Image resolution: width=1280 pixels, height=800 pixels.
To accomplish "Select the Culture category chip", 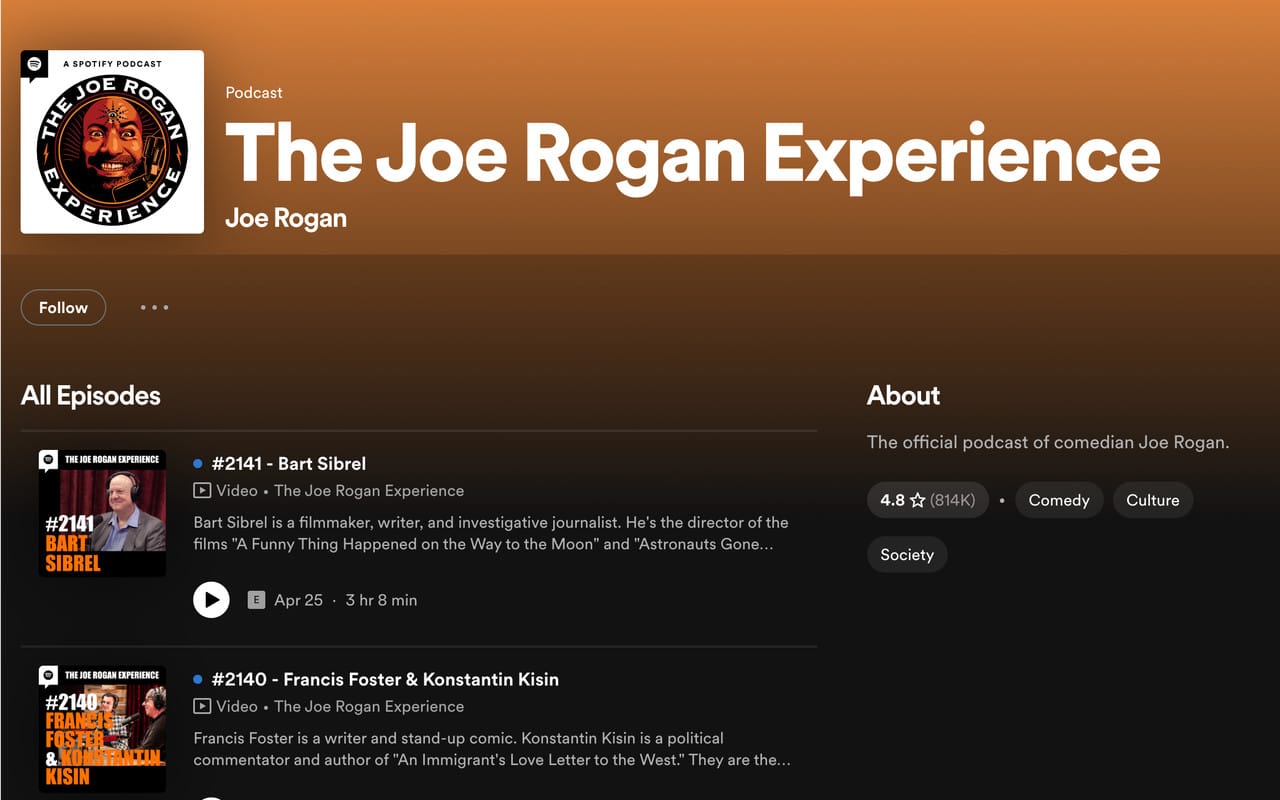I will 1152,500.
